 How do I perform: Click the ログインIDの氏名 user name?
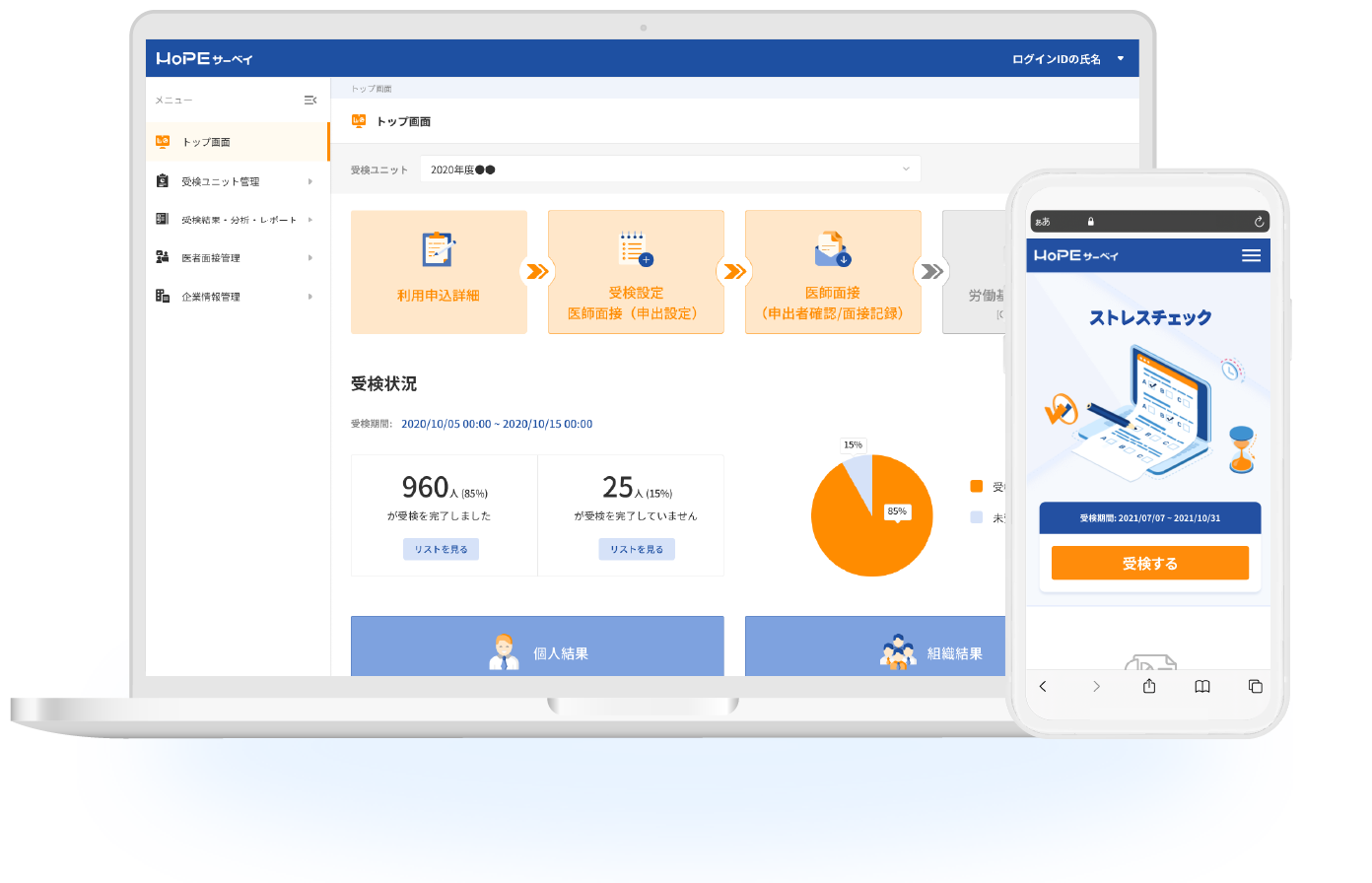pos(1057,59)
